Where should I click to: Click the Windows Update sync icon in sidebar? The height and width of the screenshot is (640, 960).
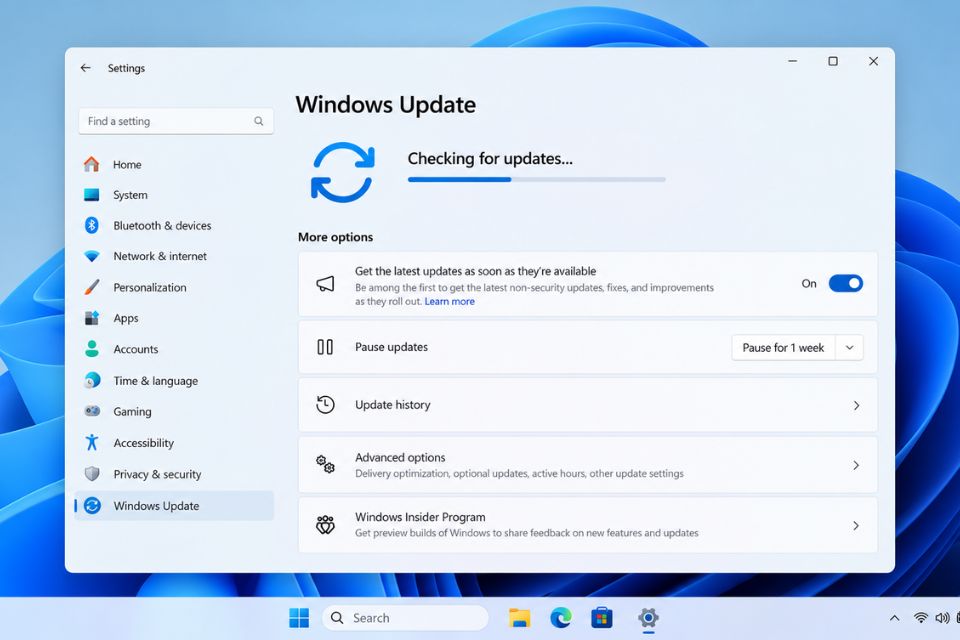[92, 505]
